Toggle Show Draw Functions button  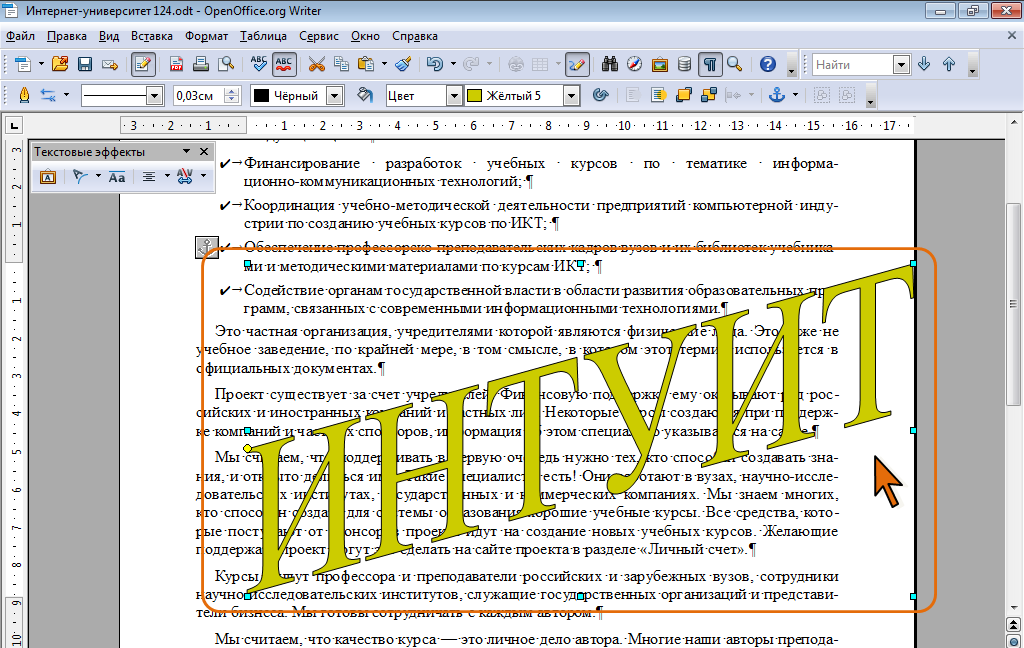pos(577,64)
